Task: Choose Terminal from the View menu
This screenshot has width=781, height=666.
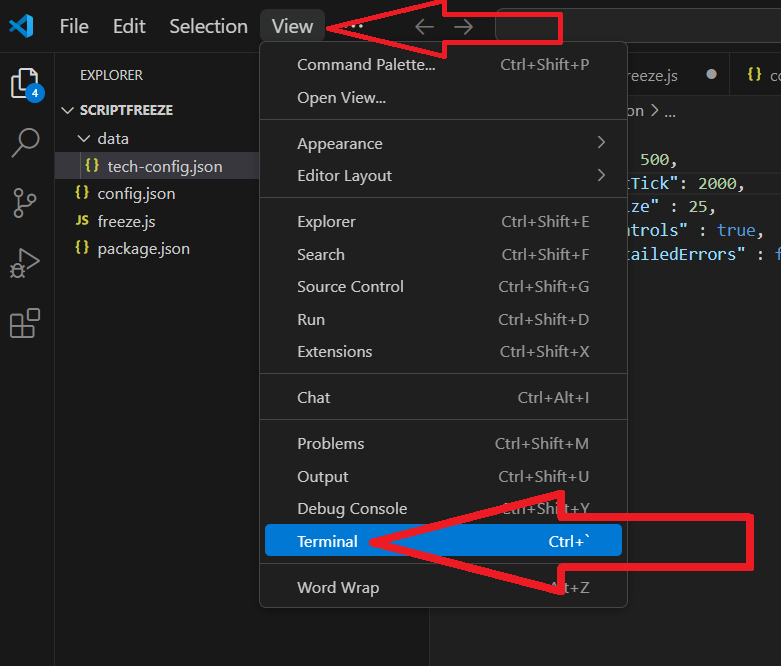Action: (x=443, y=540)
